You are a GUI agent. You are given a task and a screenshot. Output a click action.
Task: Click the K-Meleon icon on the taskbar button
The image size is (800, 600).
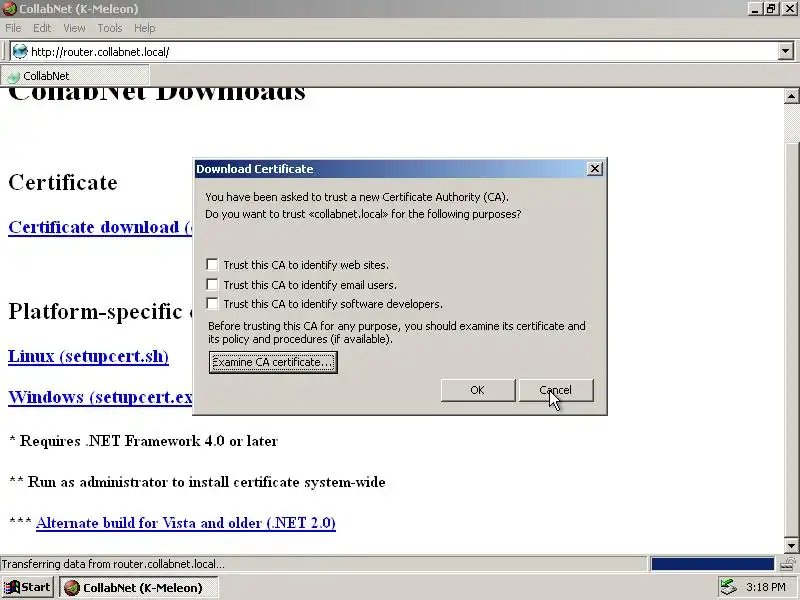(72, 588)
